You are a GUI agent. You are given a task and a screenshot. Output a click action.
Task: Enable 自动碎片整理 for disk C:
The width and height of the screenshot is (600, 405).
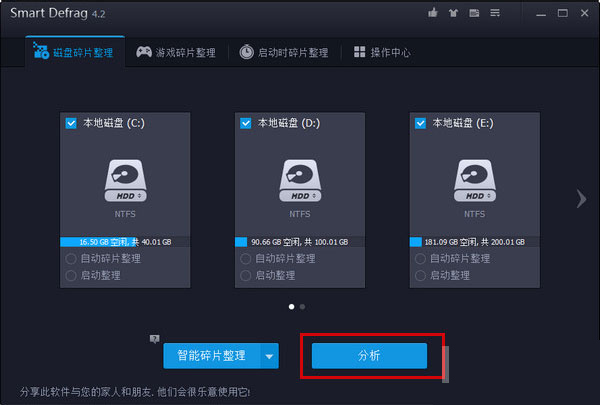pyautogui.click(x=71, y=259)
